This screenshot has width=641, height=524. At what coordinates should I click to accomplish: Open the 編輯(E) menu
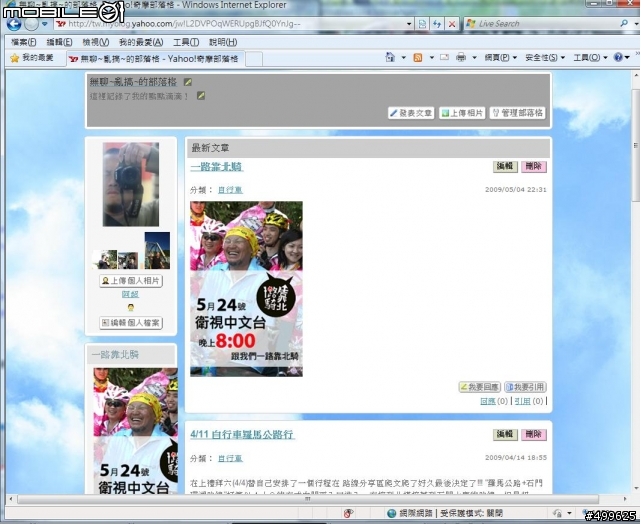point(59,42)
